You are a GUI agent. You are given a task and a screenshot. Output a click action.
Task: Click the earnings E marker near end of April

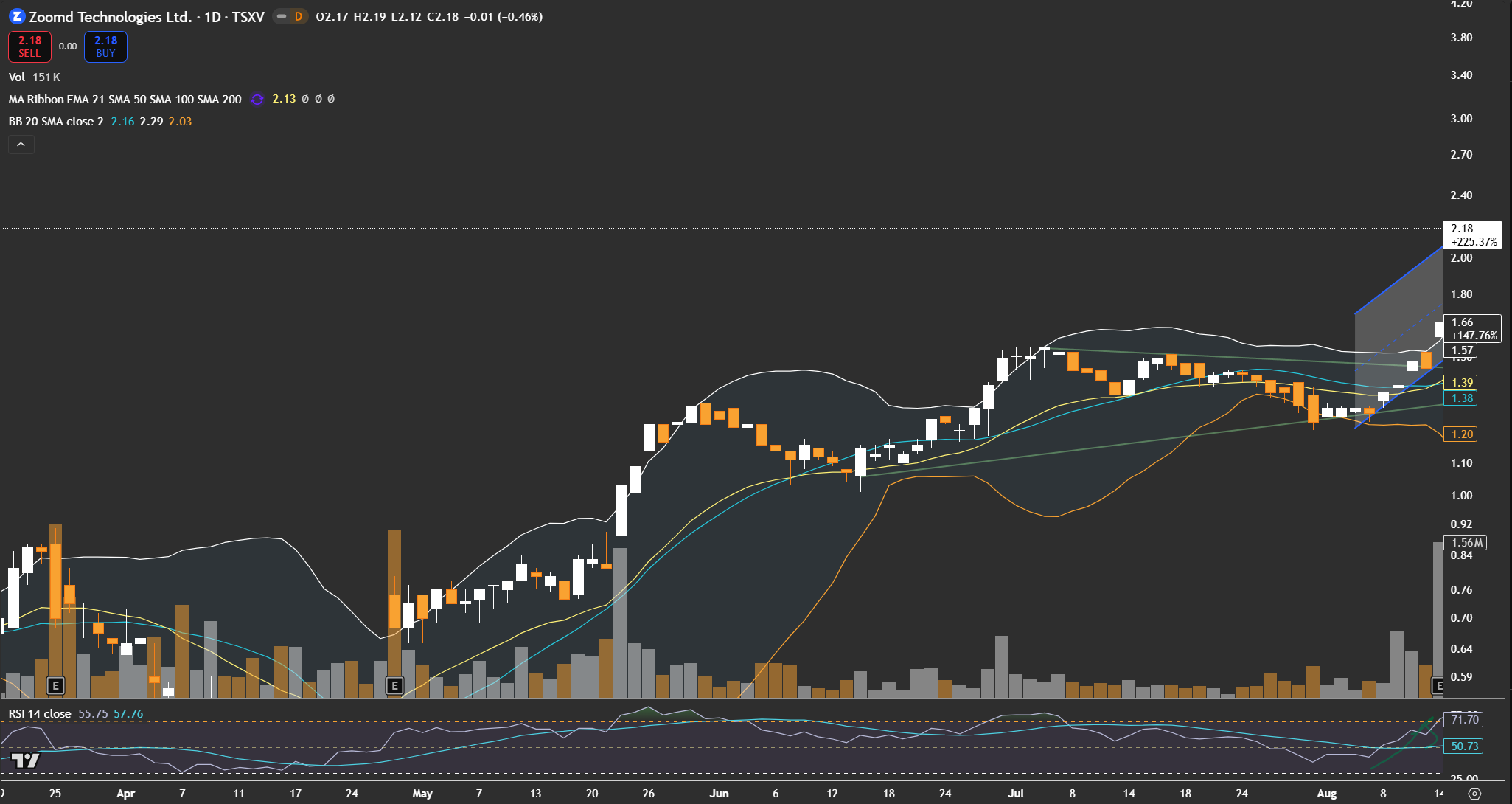394,686
